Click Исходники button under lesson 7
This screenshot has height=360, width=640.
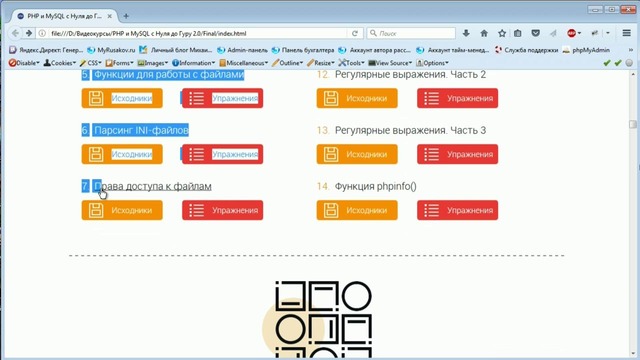[122, 210]
